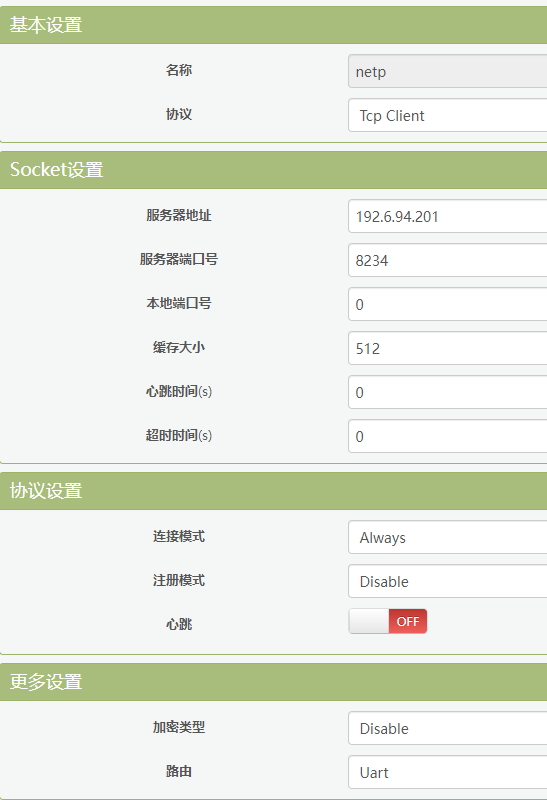Click the 心跳时间(s) input field
Image resolution: width=547 pixels, height=800 pixels.
tap(447, 392)
